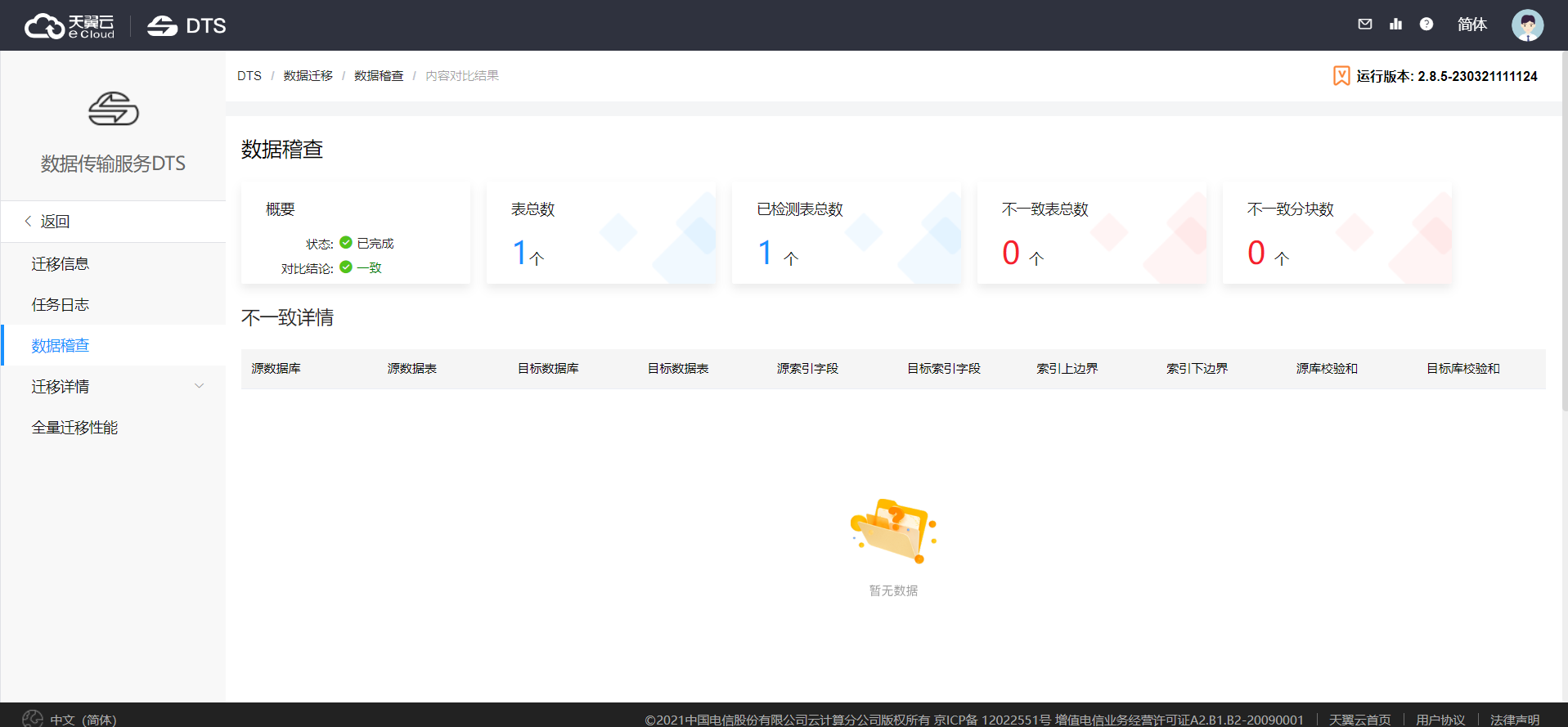1568x727 pixels.
Task: Open 迁移信息 in sidebar
Action: (x=61, y=264)
